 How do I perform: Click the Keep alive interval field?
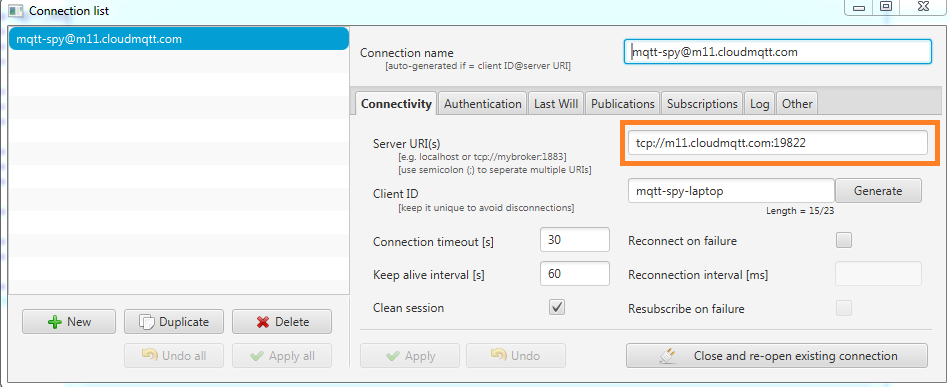[574, 274]
